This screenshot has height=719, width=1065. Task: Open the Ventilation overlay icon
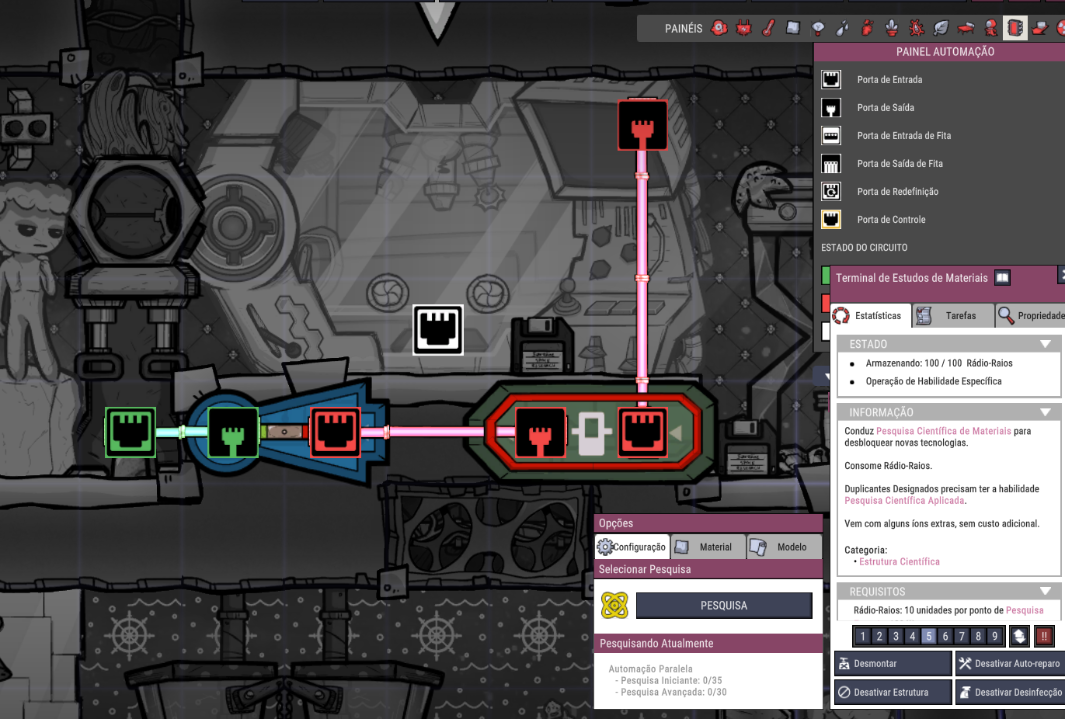click(x=867, y=28)
